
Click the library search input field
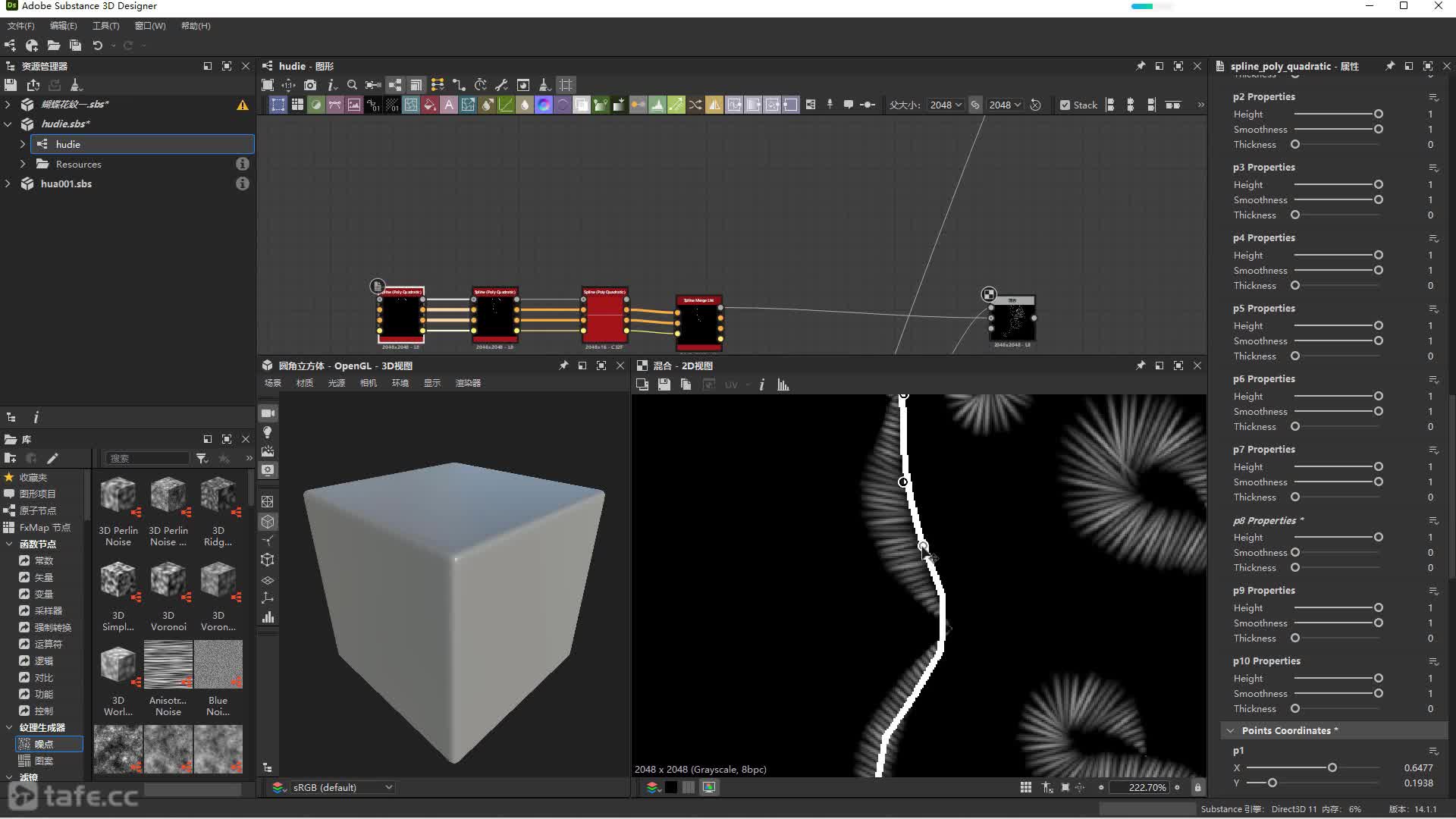(x=148, y=458)
